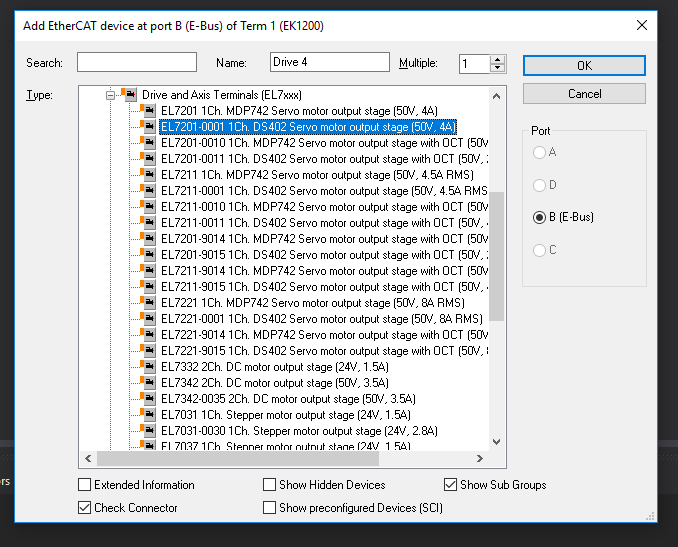Image resolution: width=678 pixels, height=547 pixels.
Task: Click the vertical scrollbar thumb
Action: [x=496, y=256]
